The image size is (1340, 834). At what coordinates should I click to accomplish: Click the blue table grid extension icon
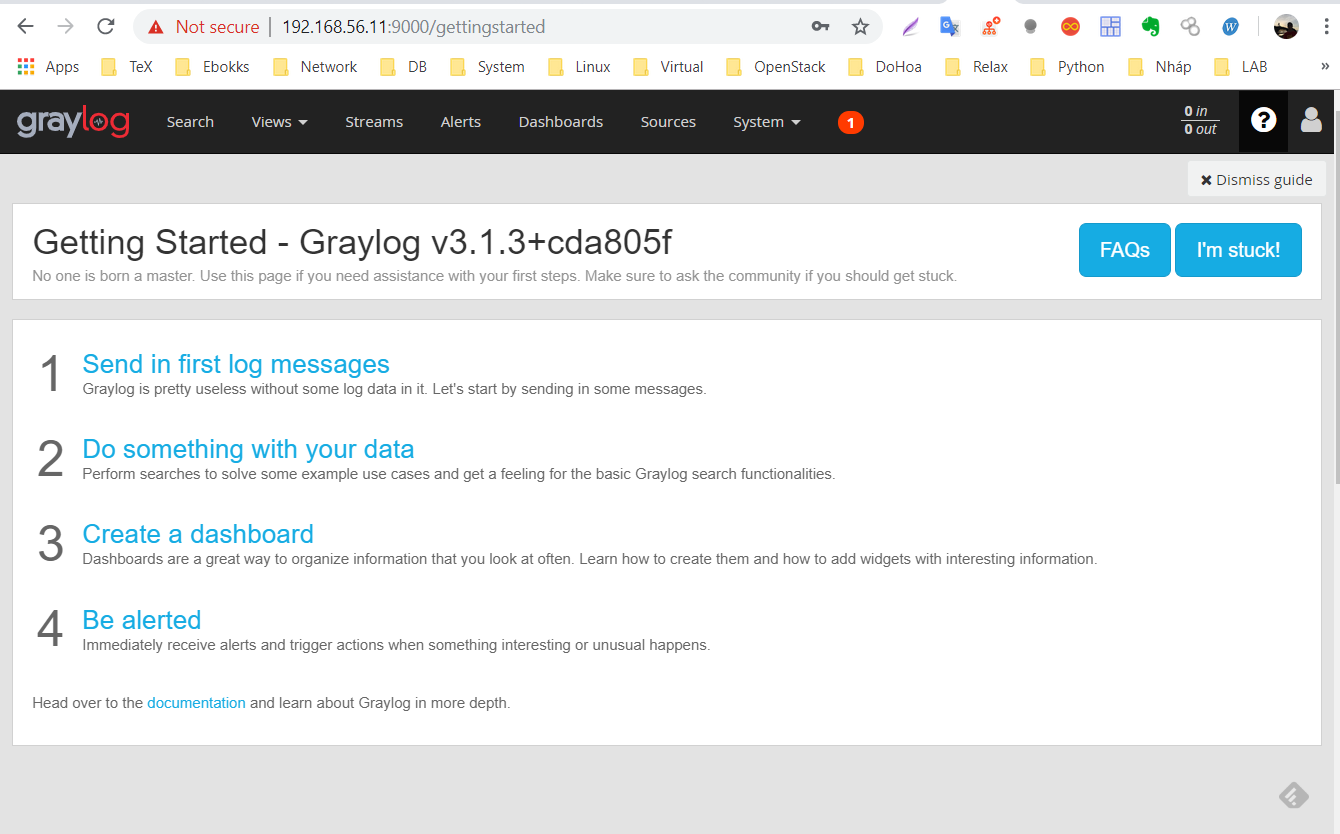(x=1110, y=27)
